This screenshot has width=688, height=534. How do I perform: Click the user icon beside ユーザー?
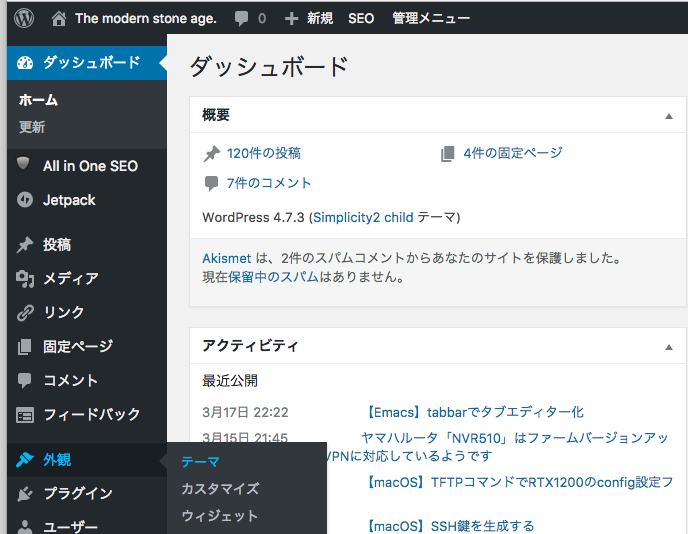coord(25,527)
